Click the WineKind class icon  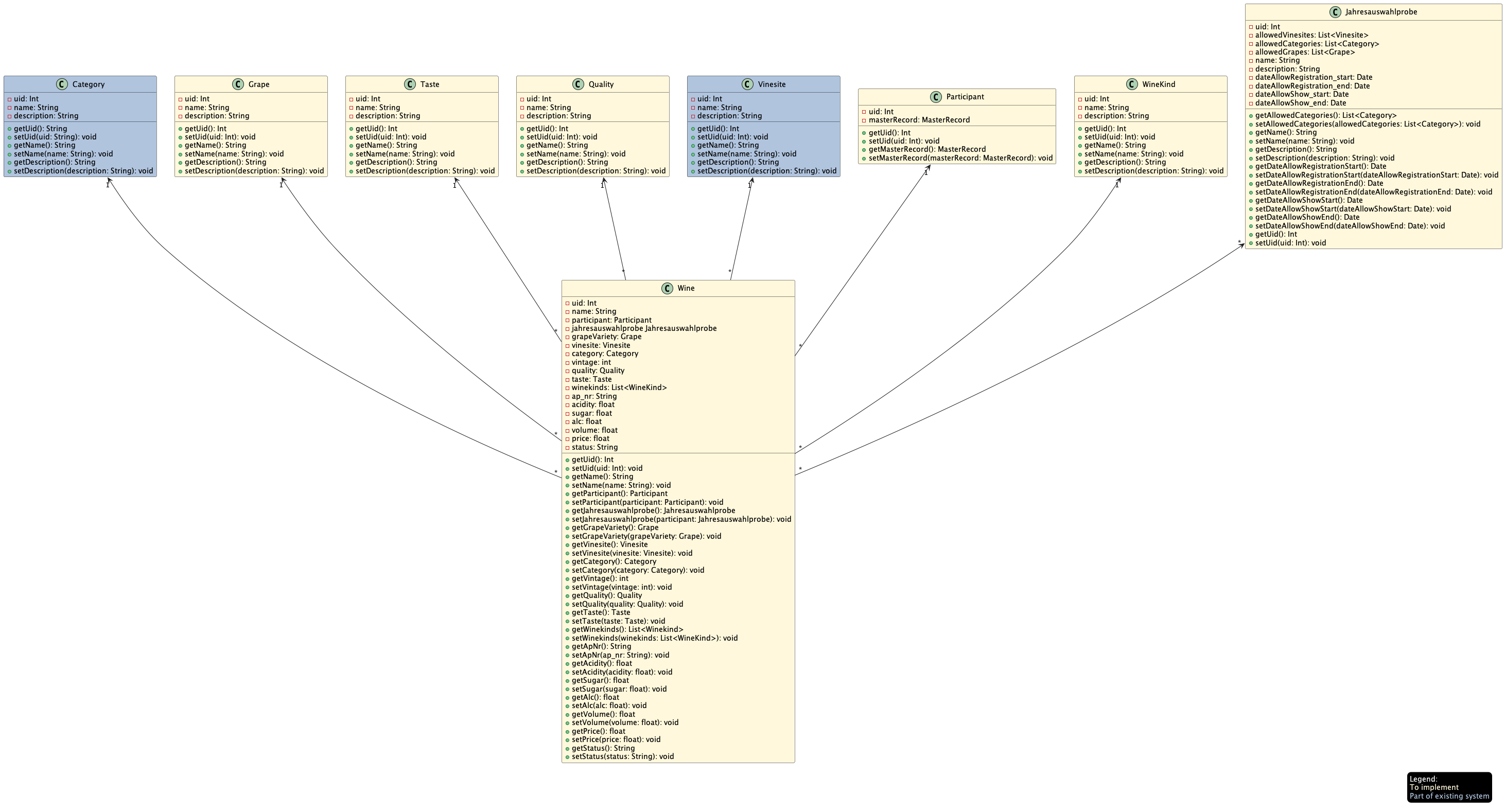[1132, 84]
